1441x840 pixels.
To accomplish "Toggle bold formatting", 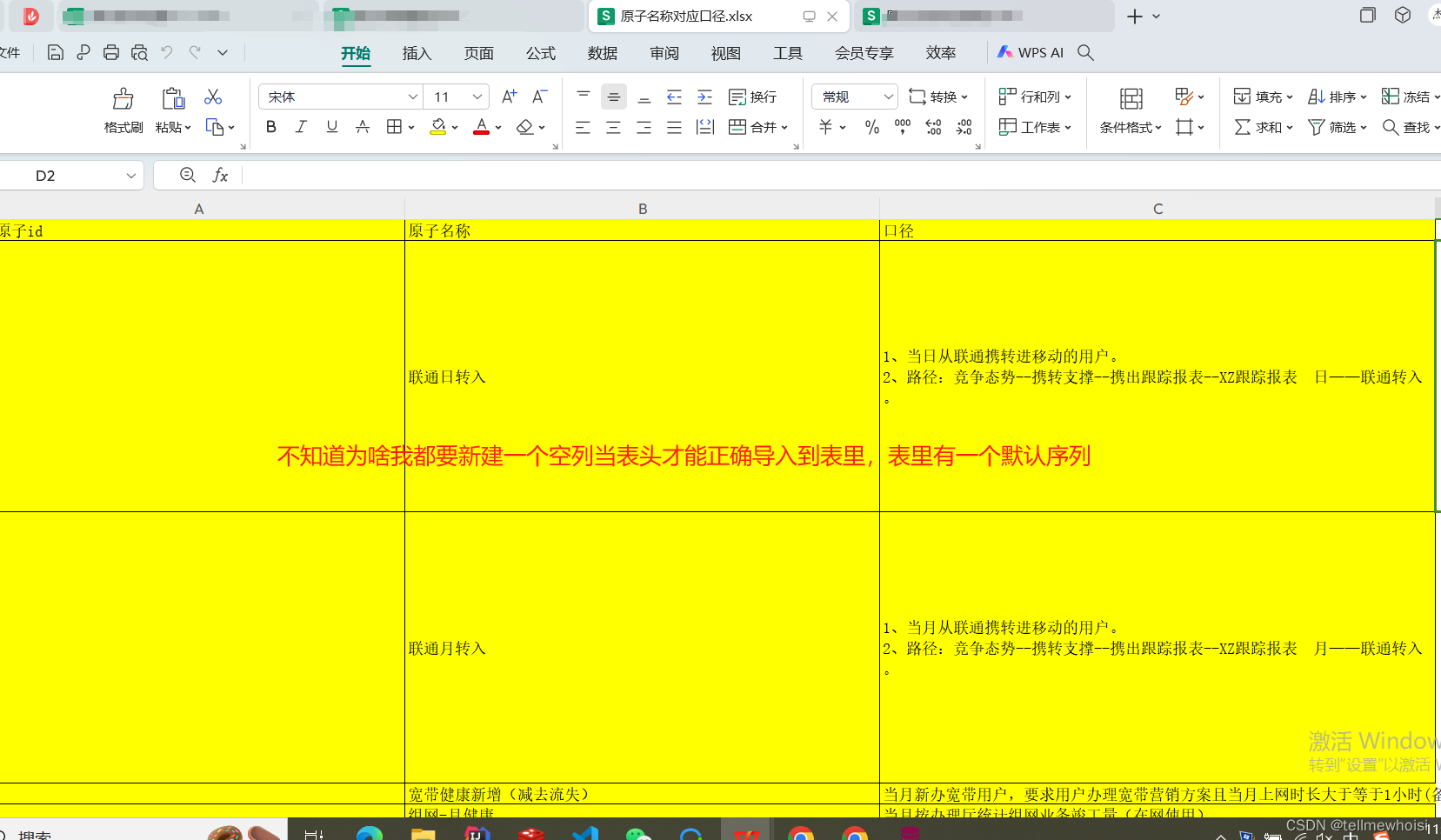I will (271, 127).
